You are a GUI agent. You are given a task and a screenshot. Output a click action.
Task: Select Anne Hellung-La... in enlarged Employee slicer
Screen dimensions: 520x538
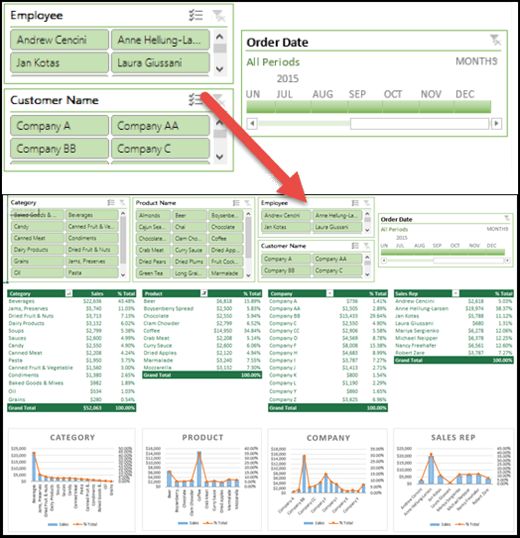tap(160, 40)
